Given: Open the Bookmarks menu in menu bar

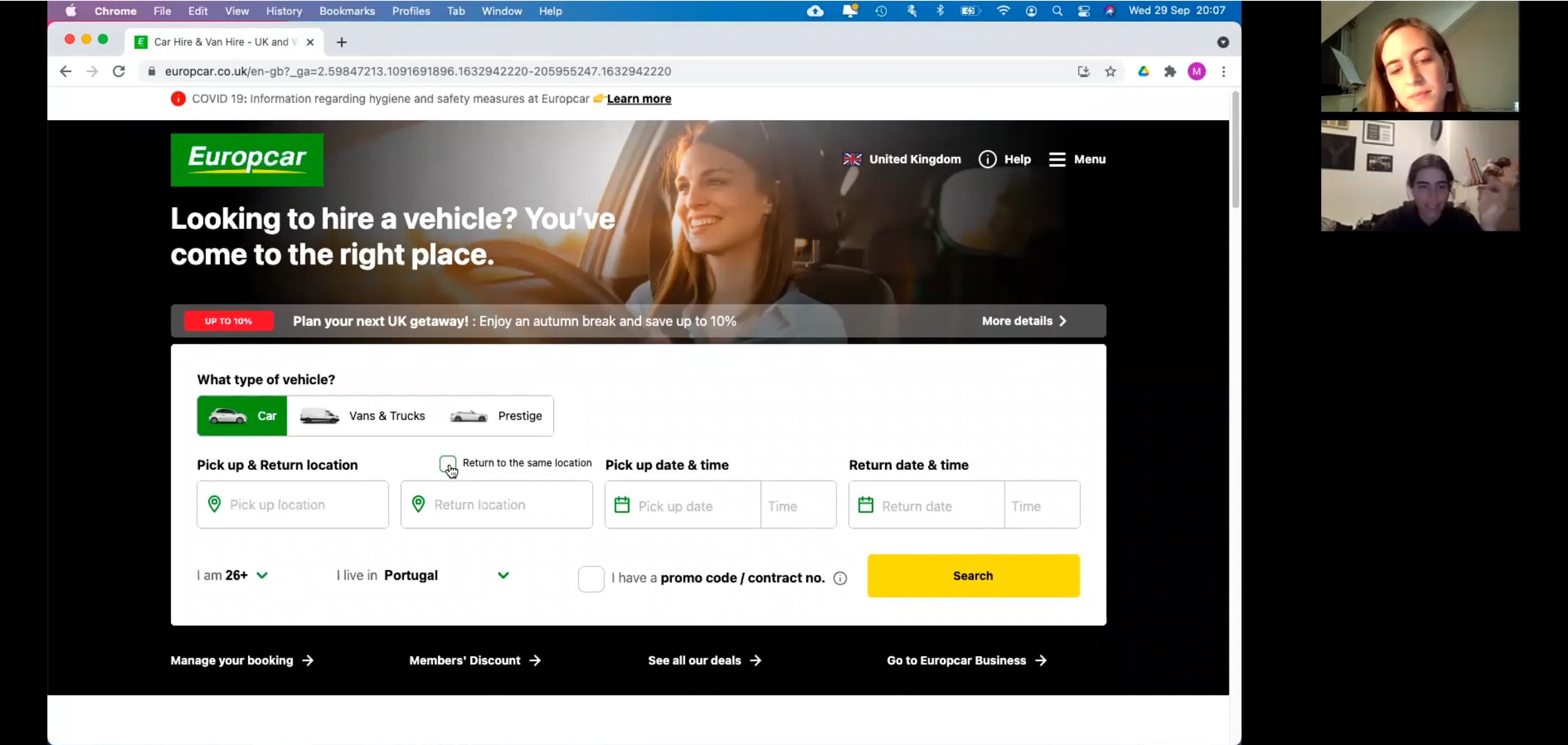Looking at the screenshot, I should 346,11.
